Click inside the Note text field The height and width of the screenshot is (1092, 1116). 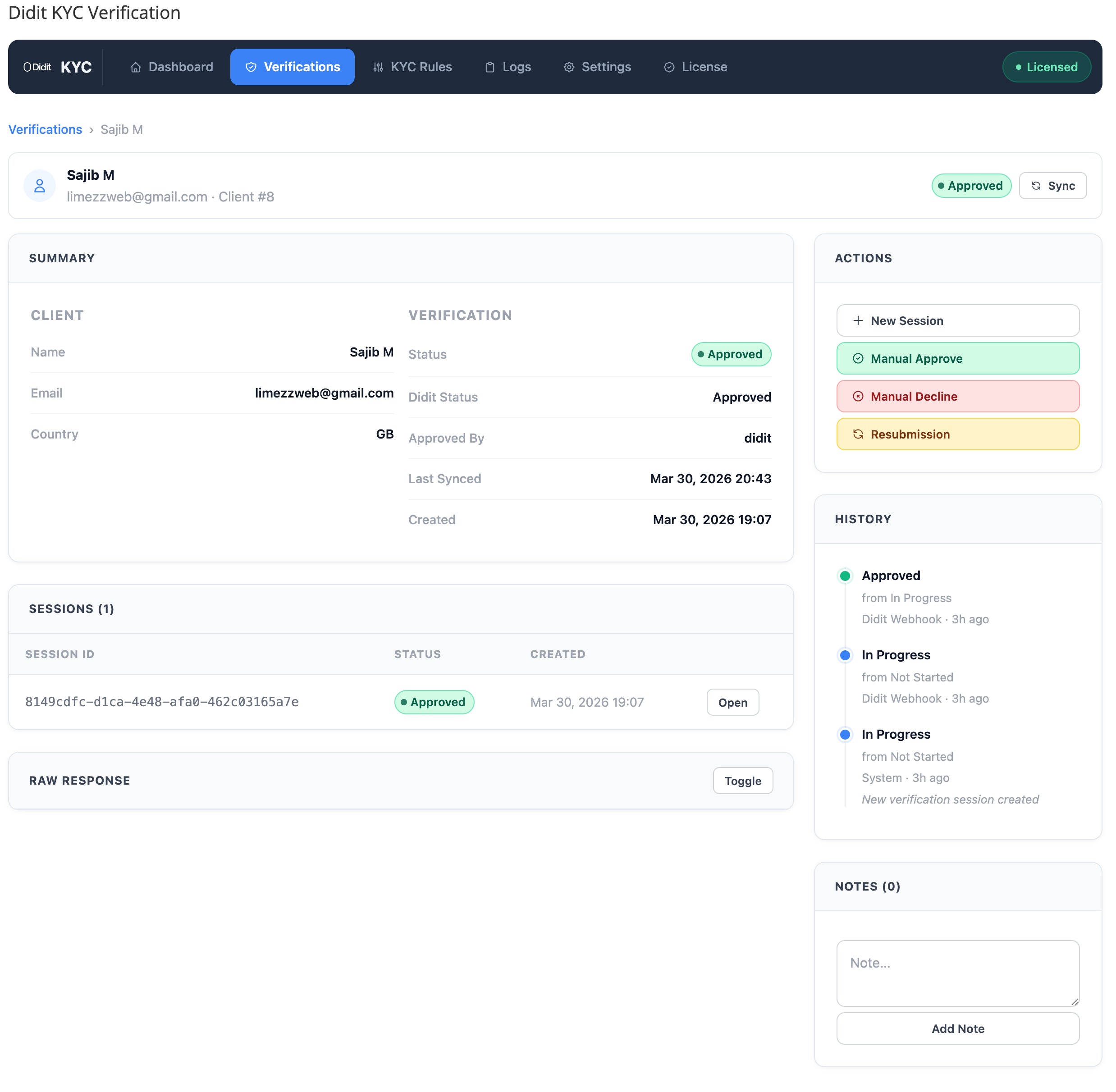click(957, 973)
